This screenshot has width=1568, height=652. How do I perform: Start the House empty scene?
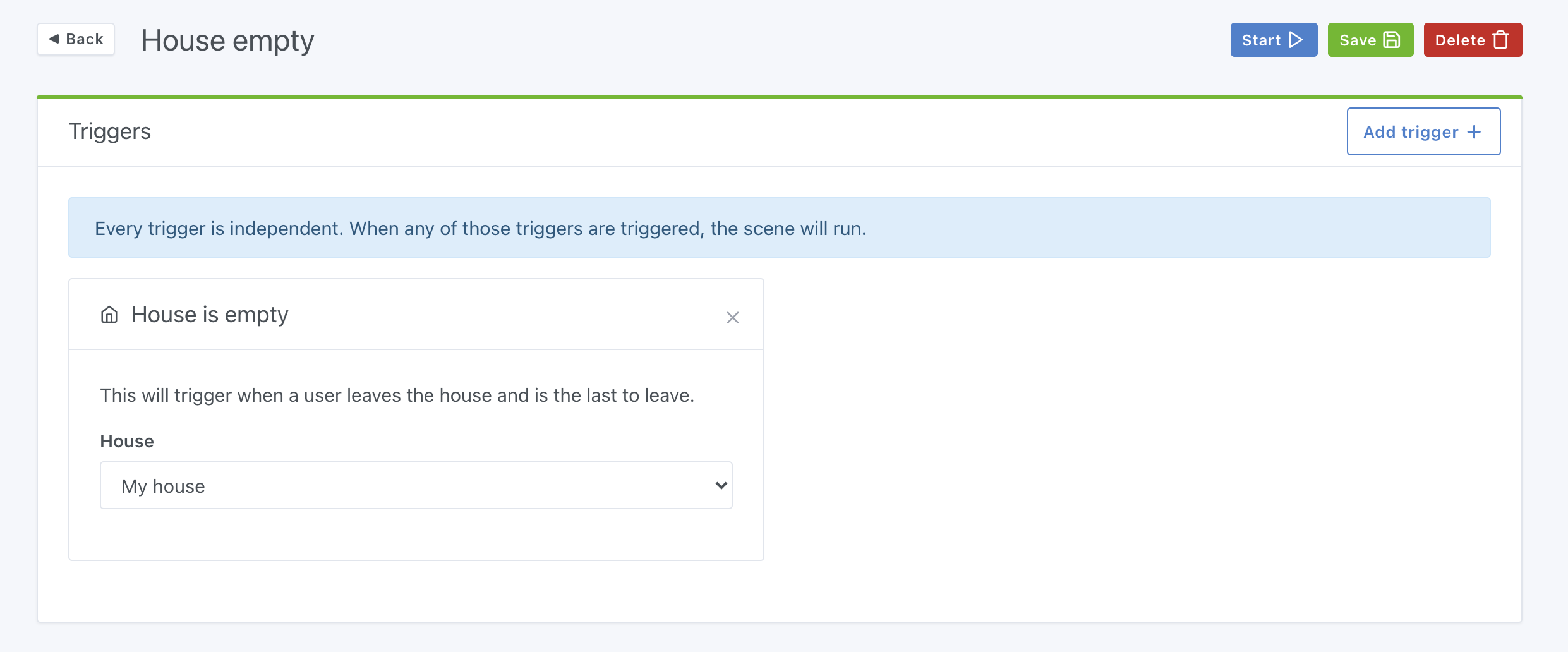(x=1274, y=40)
